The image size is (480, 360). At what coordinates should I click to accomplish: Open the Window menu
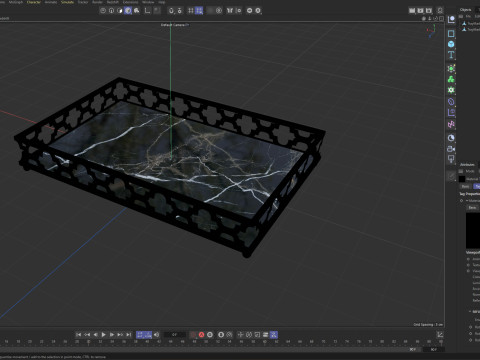point(148,2)
